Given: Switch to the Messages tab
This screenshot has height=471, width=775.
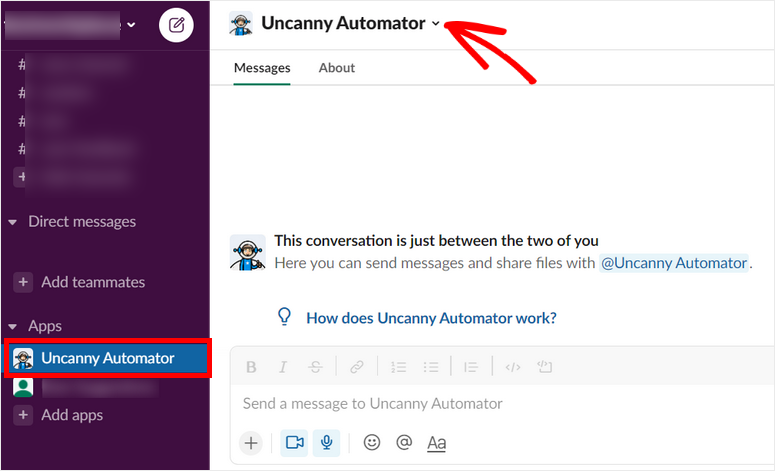Looking at the screenshot, I should pyautogui.click(x=262, y=68).
